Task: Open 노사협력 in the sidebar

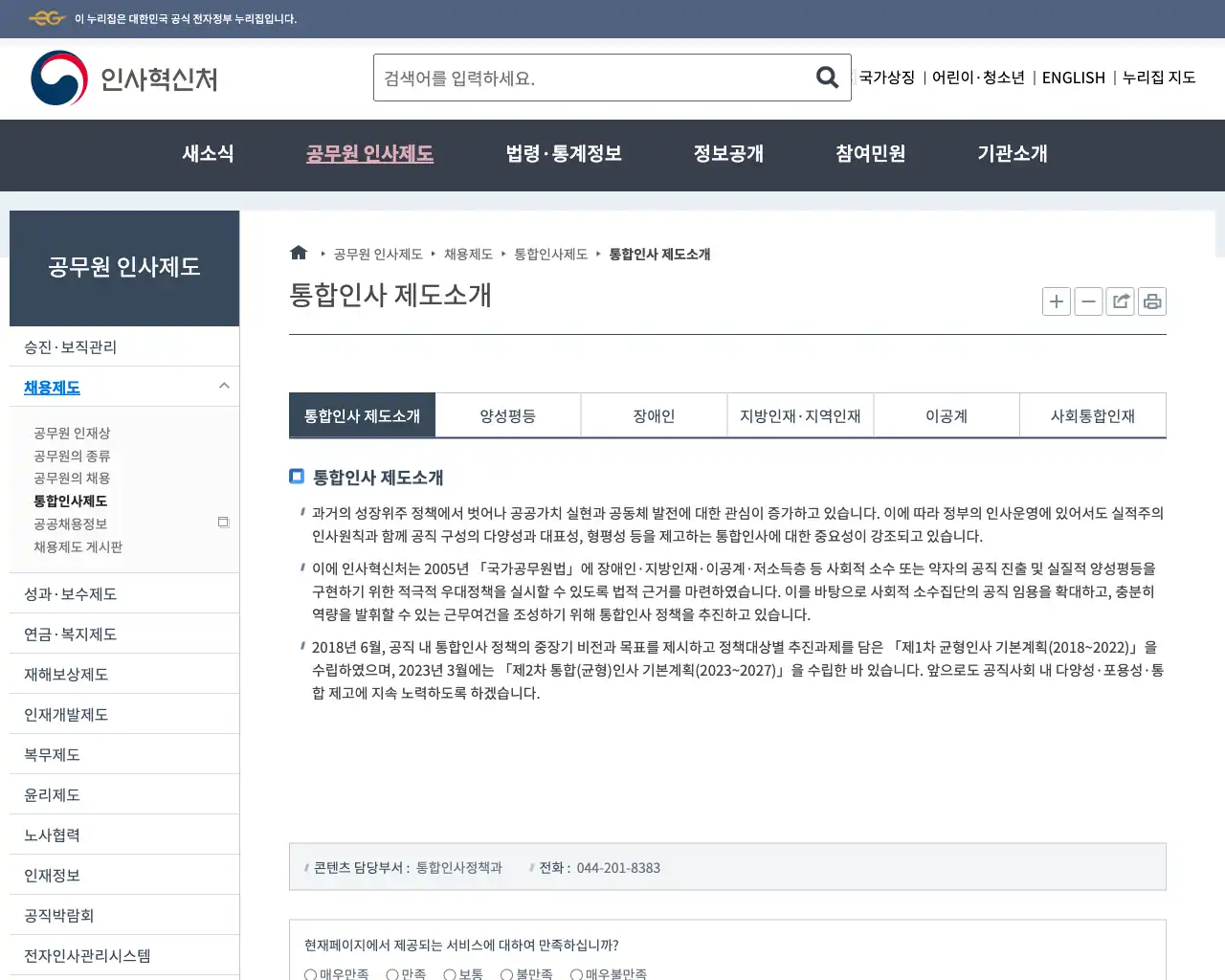Action: (x=124, y=835)
